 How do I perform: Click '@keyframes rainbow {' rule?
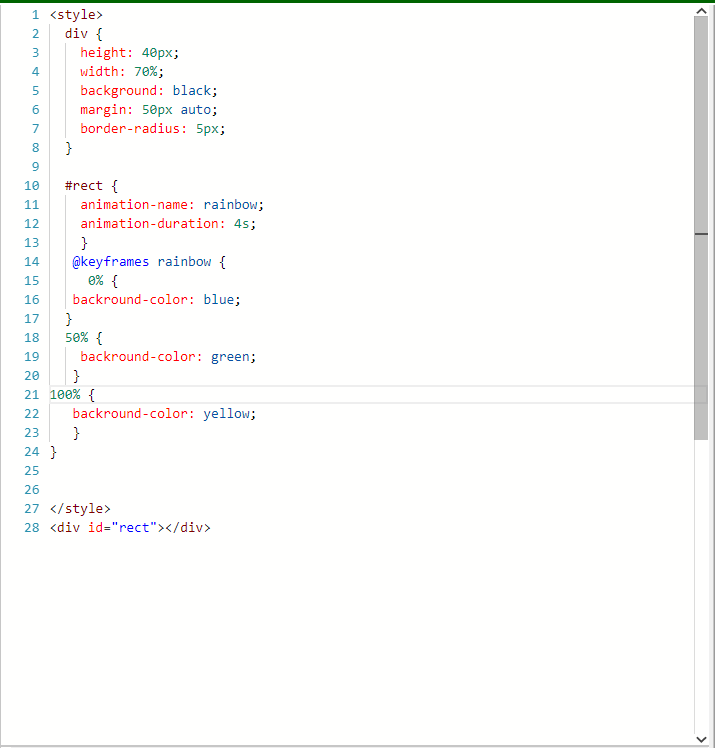tap(149, 262)
